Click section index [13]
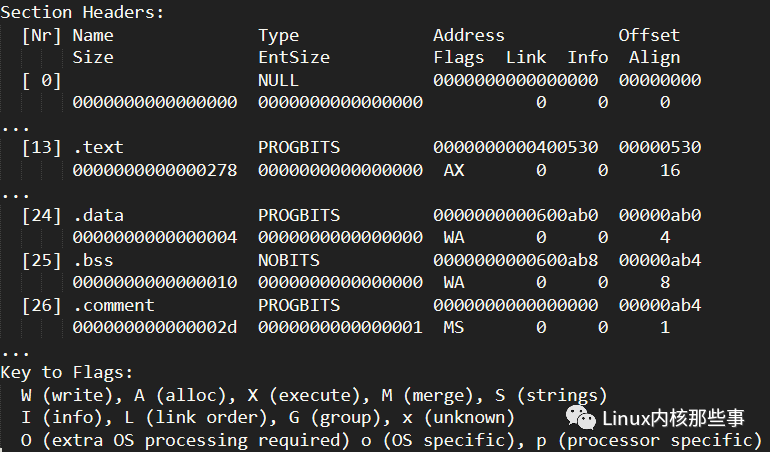The image size is (770, 452). tap(41, 147)
